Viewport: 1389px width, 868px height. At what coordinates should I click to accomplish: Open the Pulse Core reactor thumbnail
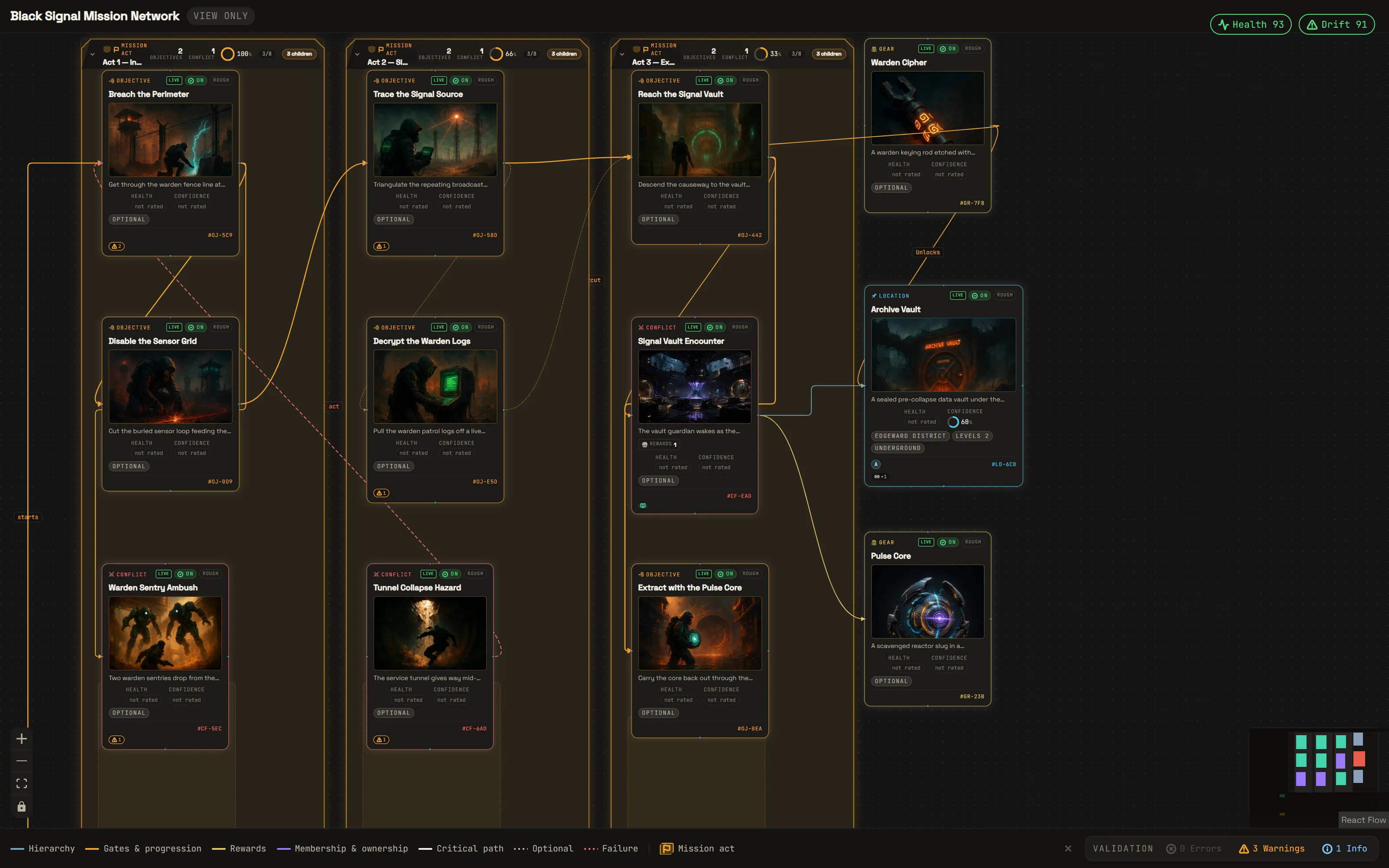928,602
